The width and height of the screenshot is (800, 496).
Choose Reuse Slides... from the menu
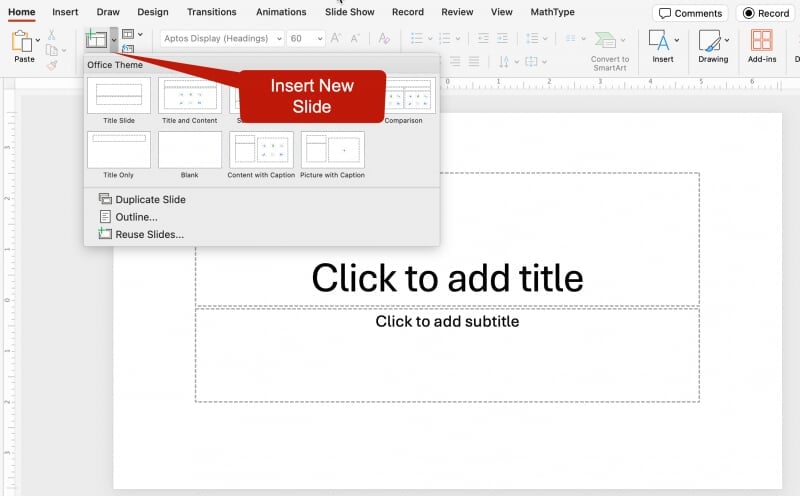[x=141, y=234]
